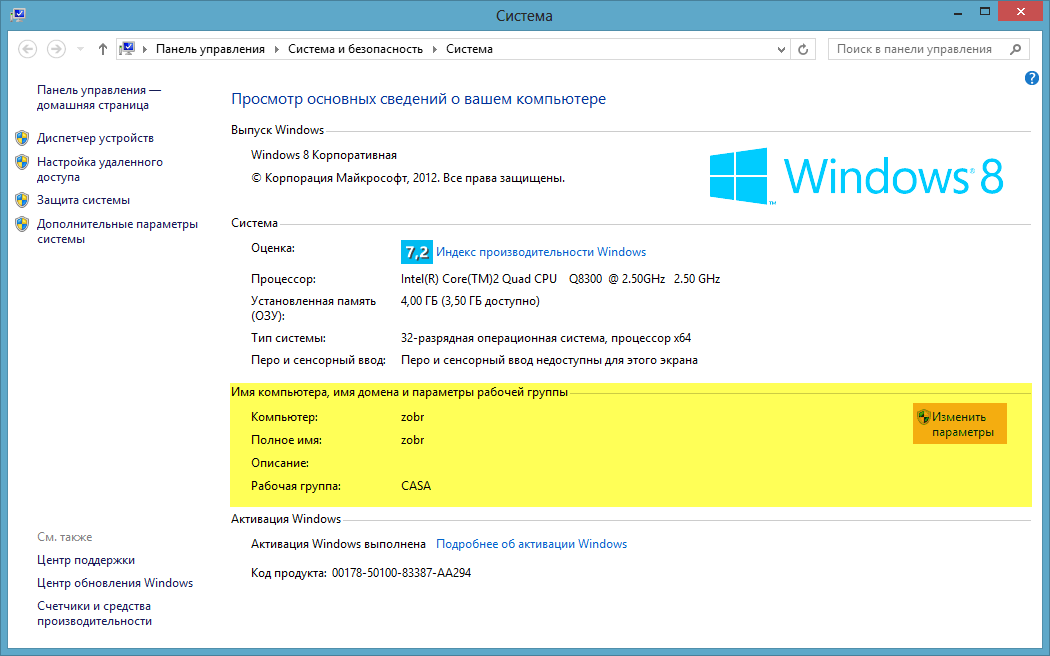
Task: Open Защита системы
Action: tap(84, 200)
